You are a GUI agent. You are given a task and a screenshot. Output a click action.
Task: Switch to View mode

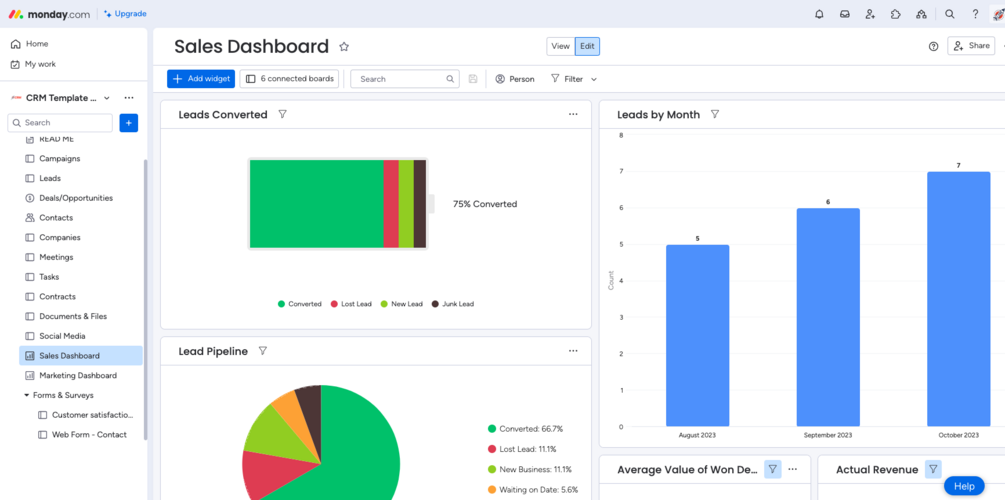pos(560,46)
